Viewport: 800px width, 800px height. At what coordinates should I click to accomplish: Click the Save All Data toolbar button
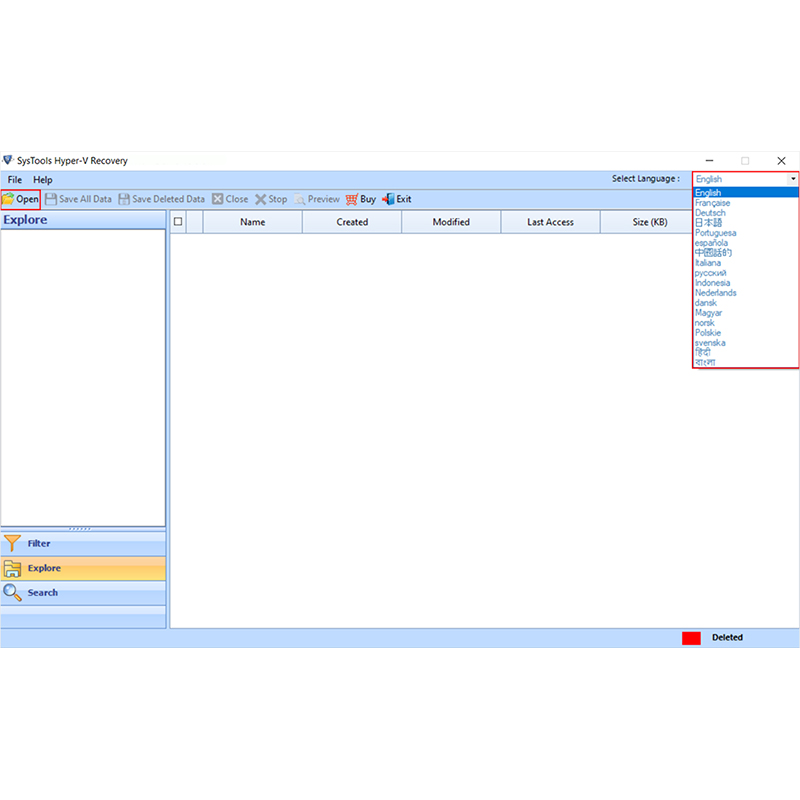click(78, 199)
